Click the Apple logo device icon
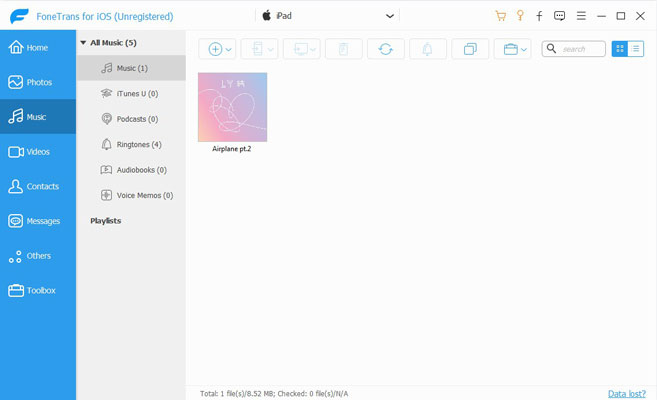Screen dimensions: 657x400 click(x=266, y=16)
